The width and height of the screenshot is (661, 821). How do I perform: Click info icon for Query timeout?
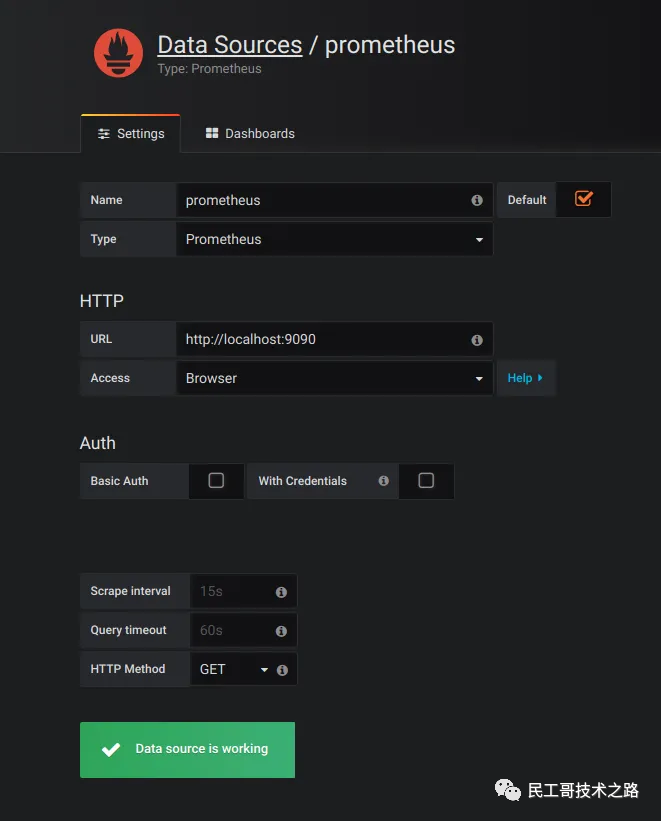coord(281,631)
